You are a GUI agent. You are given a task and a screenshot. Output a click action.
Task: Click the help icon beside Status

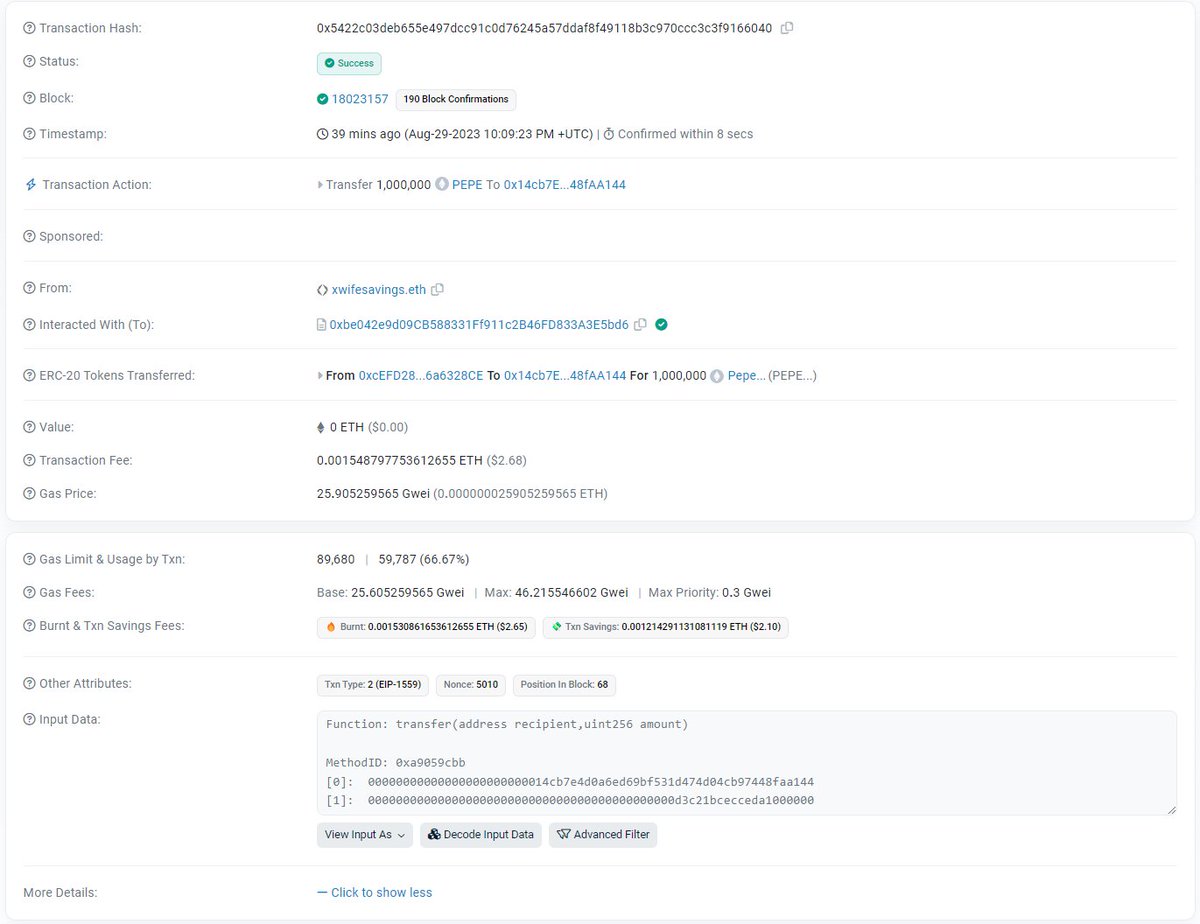point(29,62)
